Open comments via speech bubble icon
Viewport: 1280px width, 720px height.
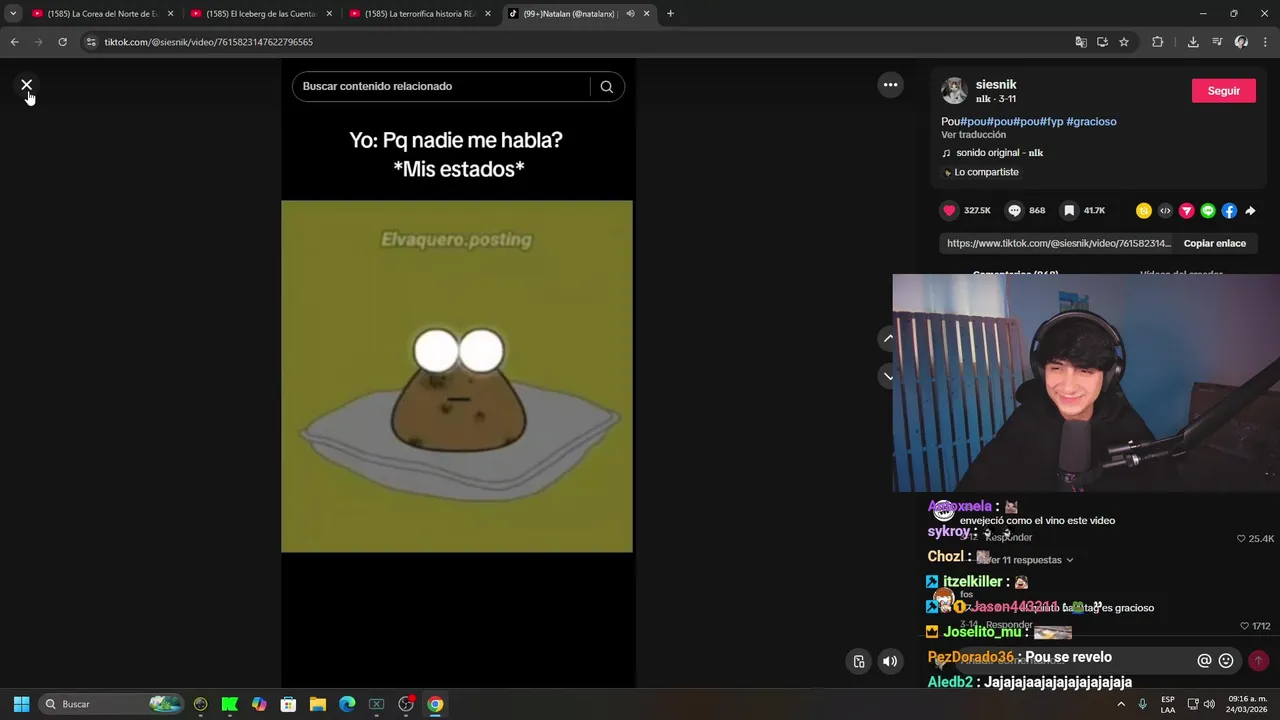pos(1014,210)
